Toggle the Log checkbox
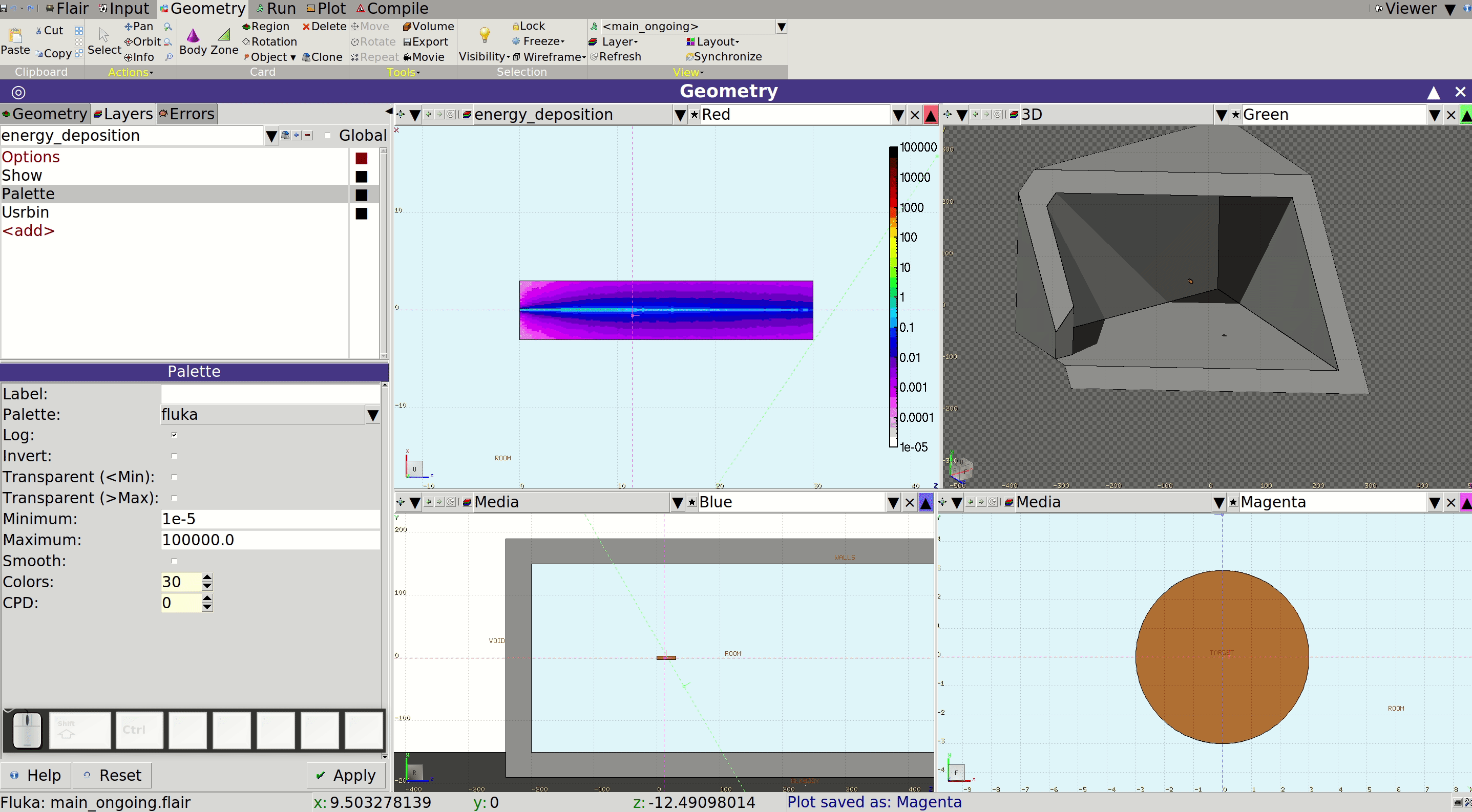Image resolution: width=1472 pixels, height=812 pixels. point(174,435)
